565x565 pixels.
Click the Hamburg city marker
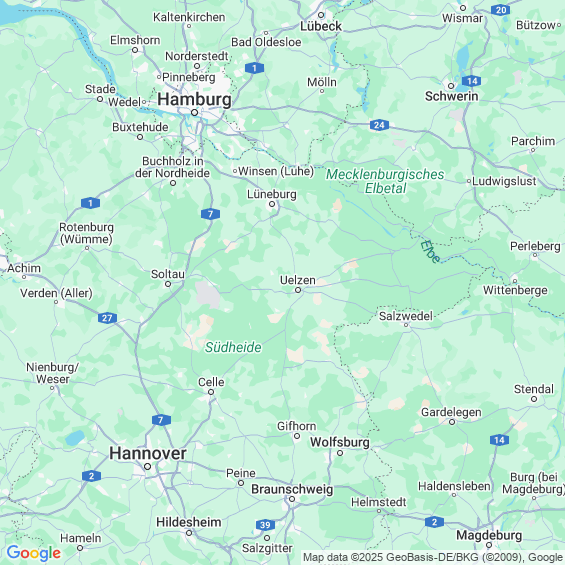pos(195,113)
